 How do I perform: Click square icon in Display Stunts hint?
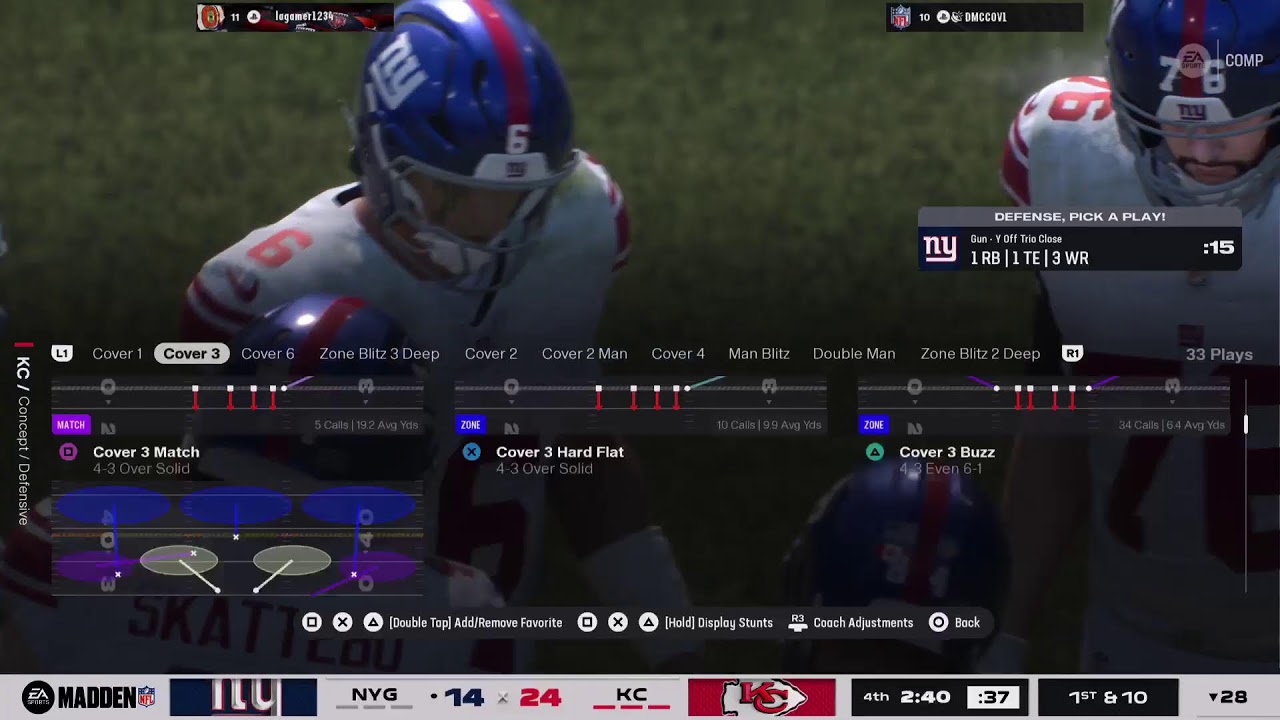click(x=587, y=622)
